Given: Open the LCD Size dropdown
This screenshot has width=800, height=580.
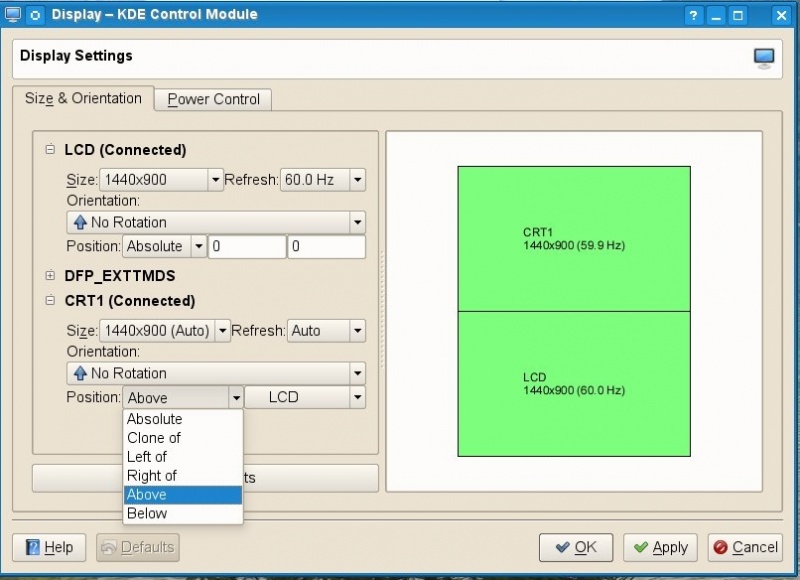Looking at the screenshot, I should [x=161, y=180].
